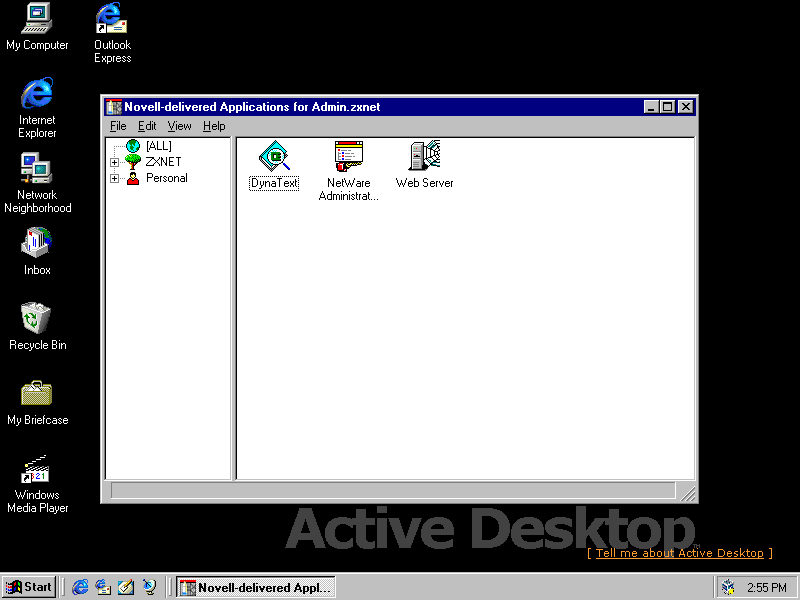This screenshot has width=800, height=600.
Task: Select the Personal user icon
Action: point(133,178)
